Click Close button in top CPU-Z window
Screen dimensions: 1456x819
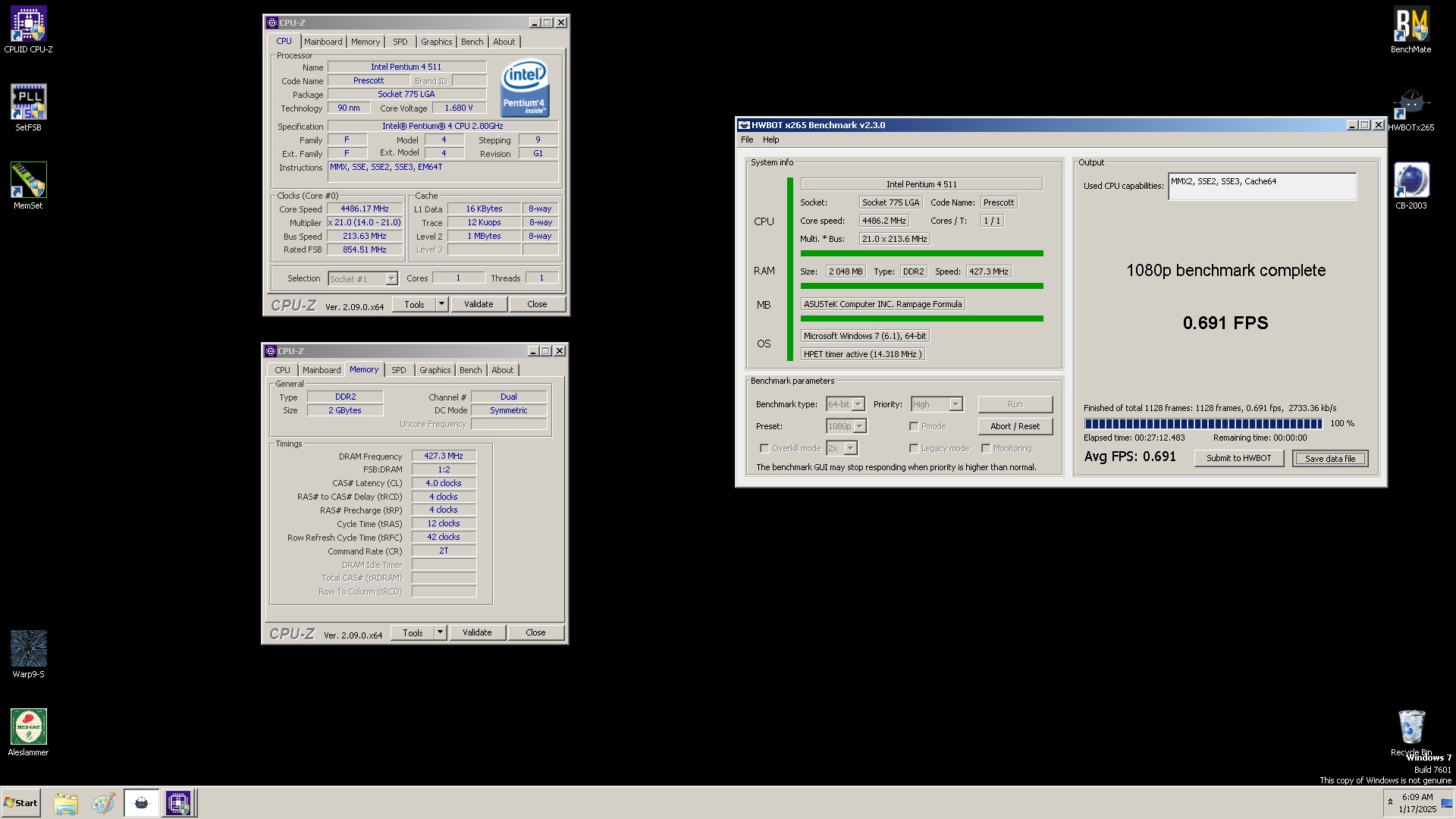click(x=537, y=304)
